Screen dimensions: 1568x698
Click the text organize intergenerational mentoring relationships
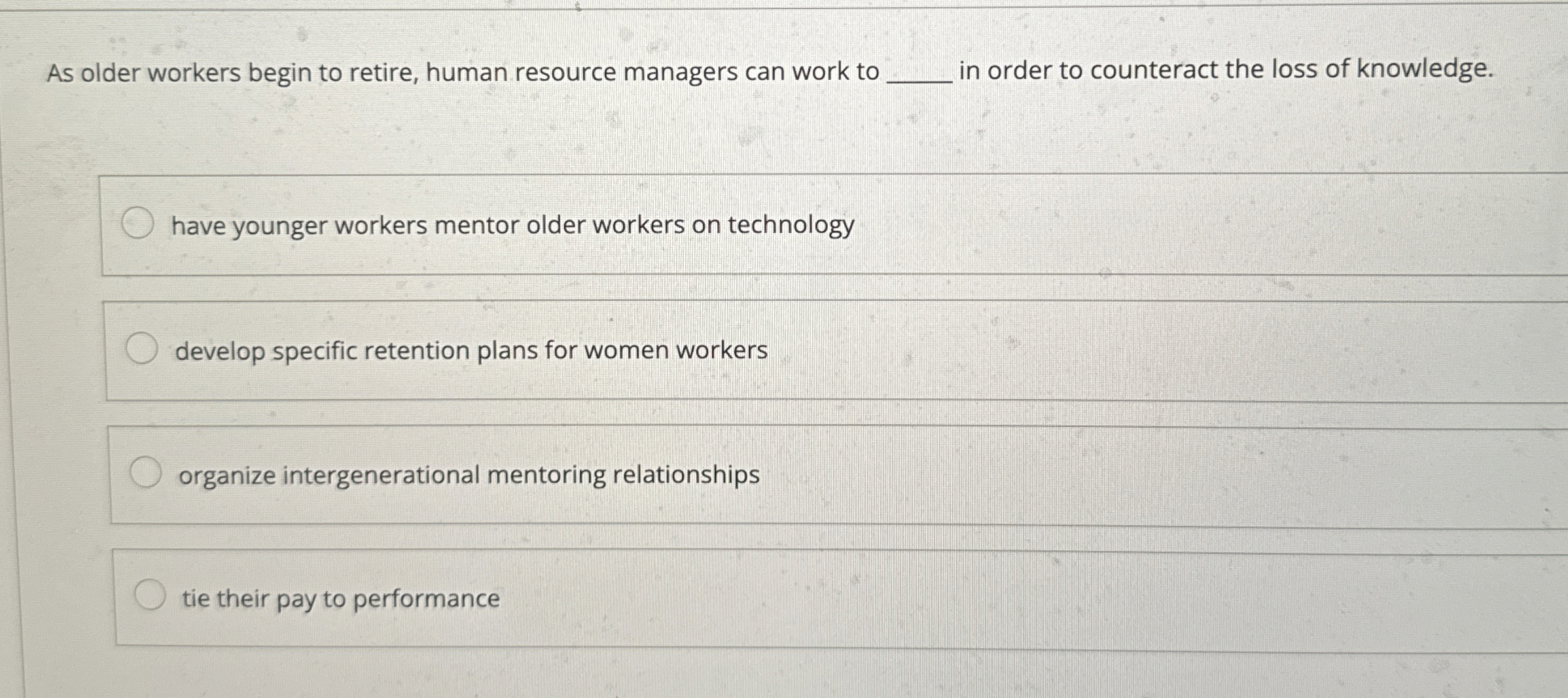pyautogui.click(x=468, y=474)
